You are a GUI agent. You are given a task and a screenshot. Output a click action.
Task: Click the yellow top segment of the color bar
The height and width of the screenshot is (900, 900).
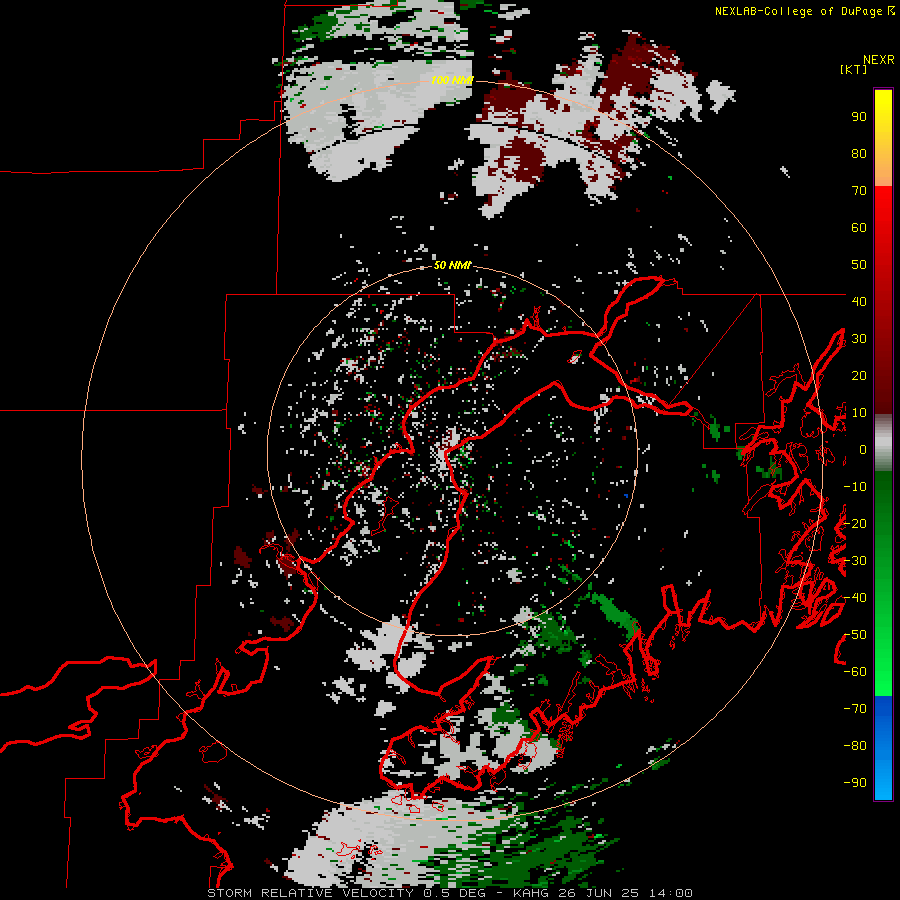coord(883,138)
